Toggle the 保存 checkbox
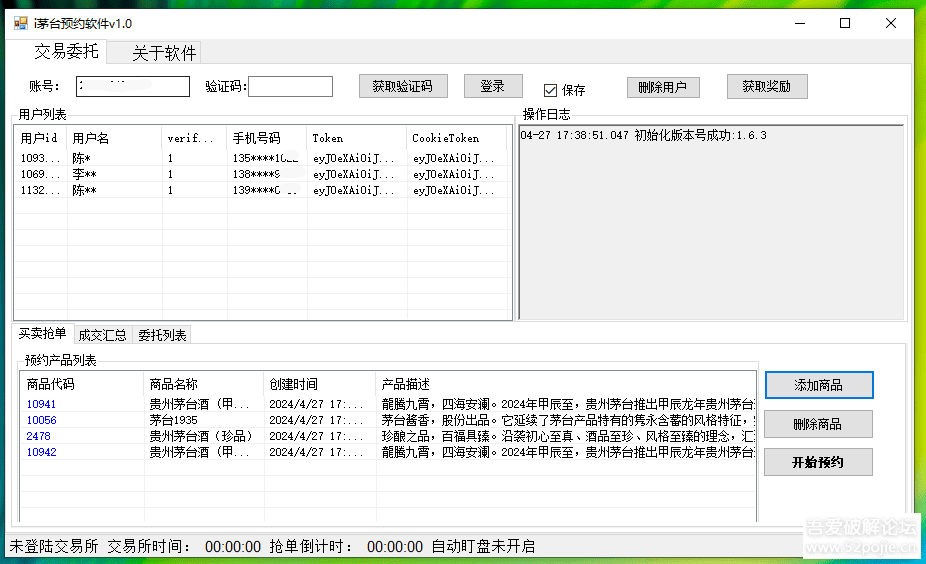 550,90
